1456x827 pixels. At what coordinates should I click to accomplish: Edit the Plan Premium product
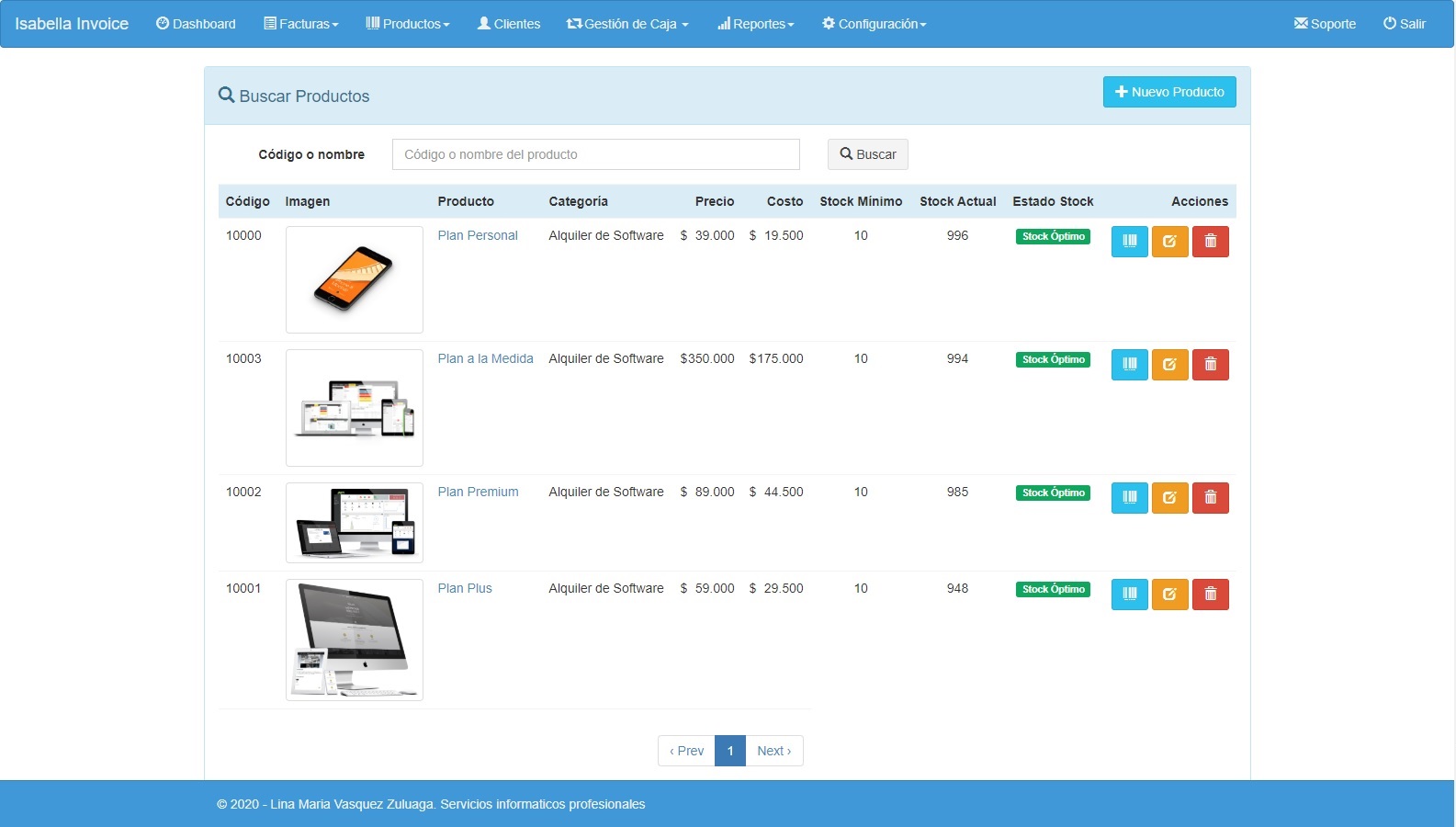click(1169, 498)
